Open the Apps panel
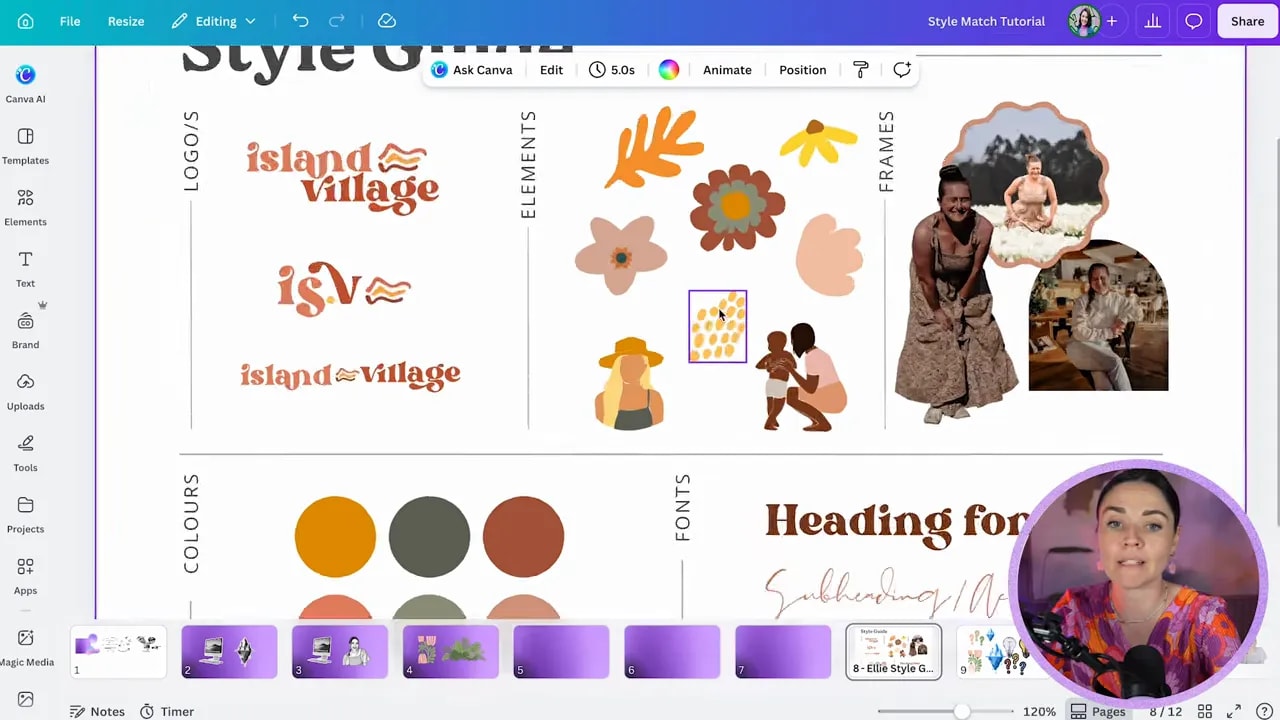 pos(25,576)
